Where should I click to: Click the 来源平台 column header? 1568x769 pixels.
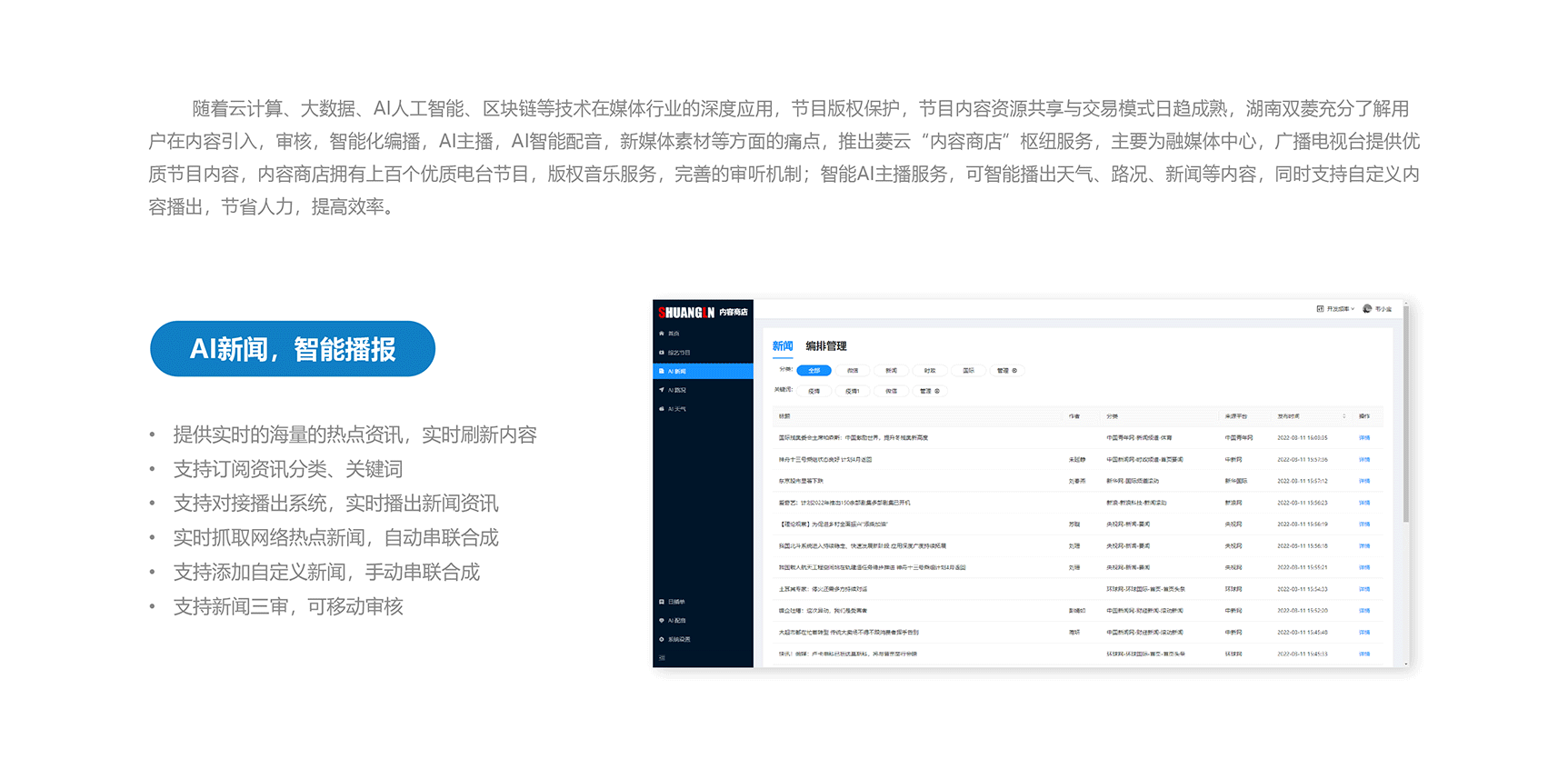[1236, 416]
